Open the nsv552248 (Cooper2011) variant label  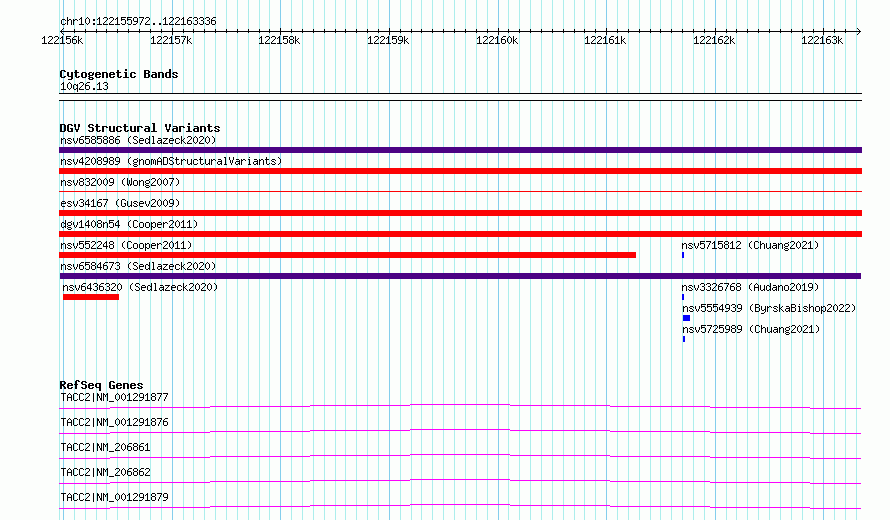coord(126,245)
